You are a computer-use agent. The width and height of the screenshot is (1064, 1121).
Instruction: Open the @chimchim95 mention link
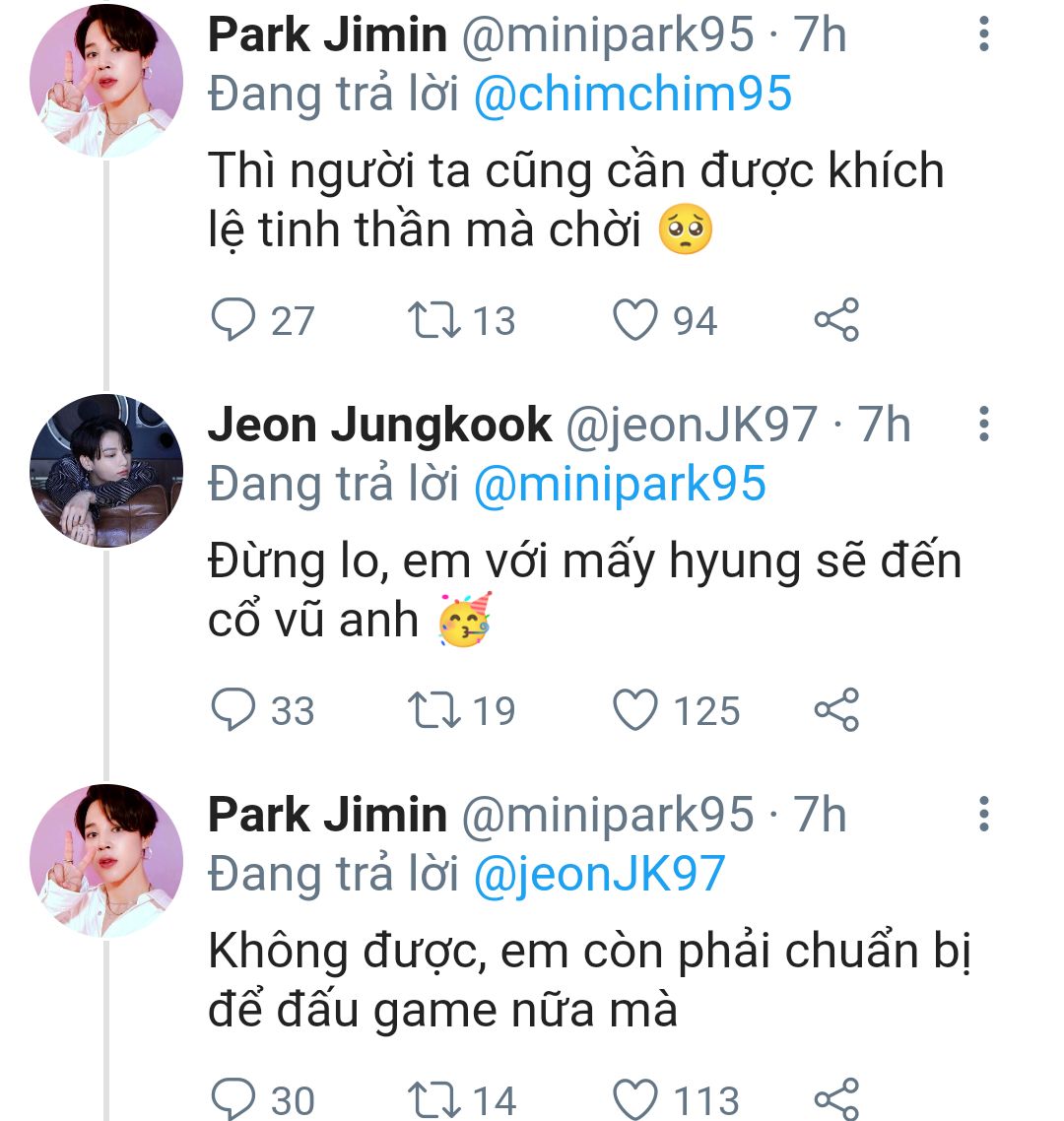pos(632,95)
